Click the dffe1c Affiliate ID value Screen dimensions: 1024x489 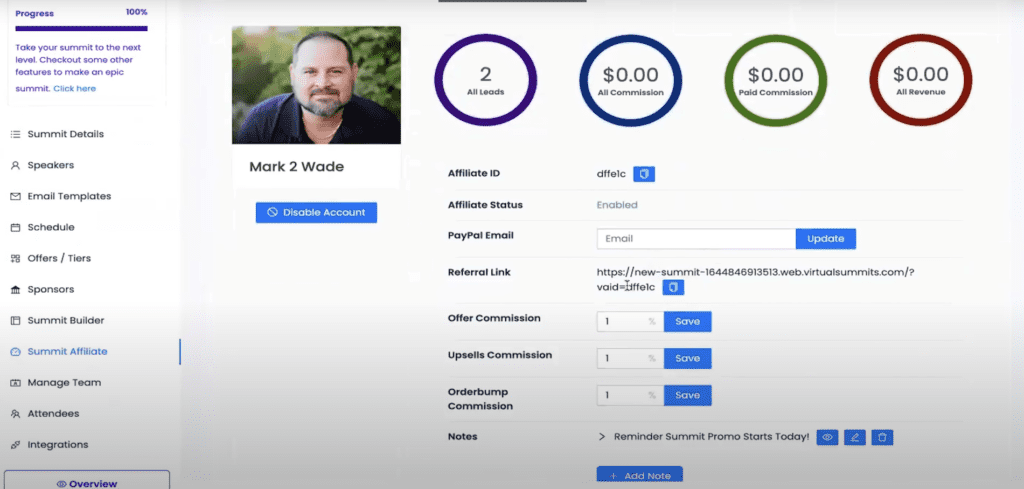tap(611, 174)
